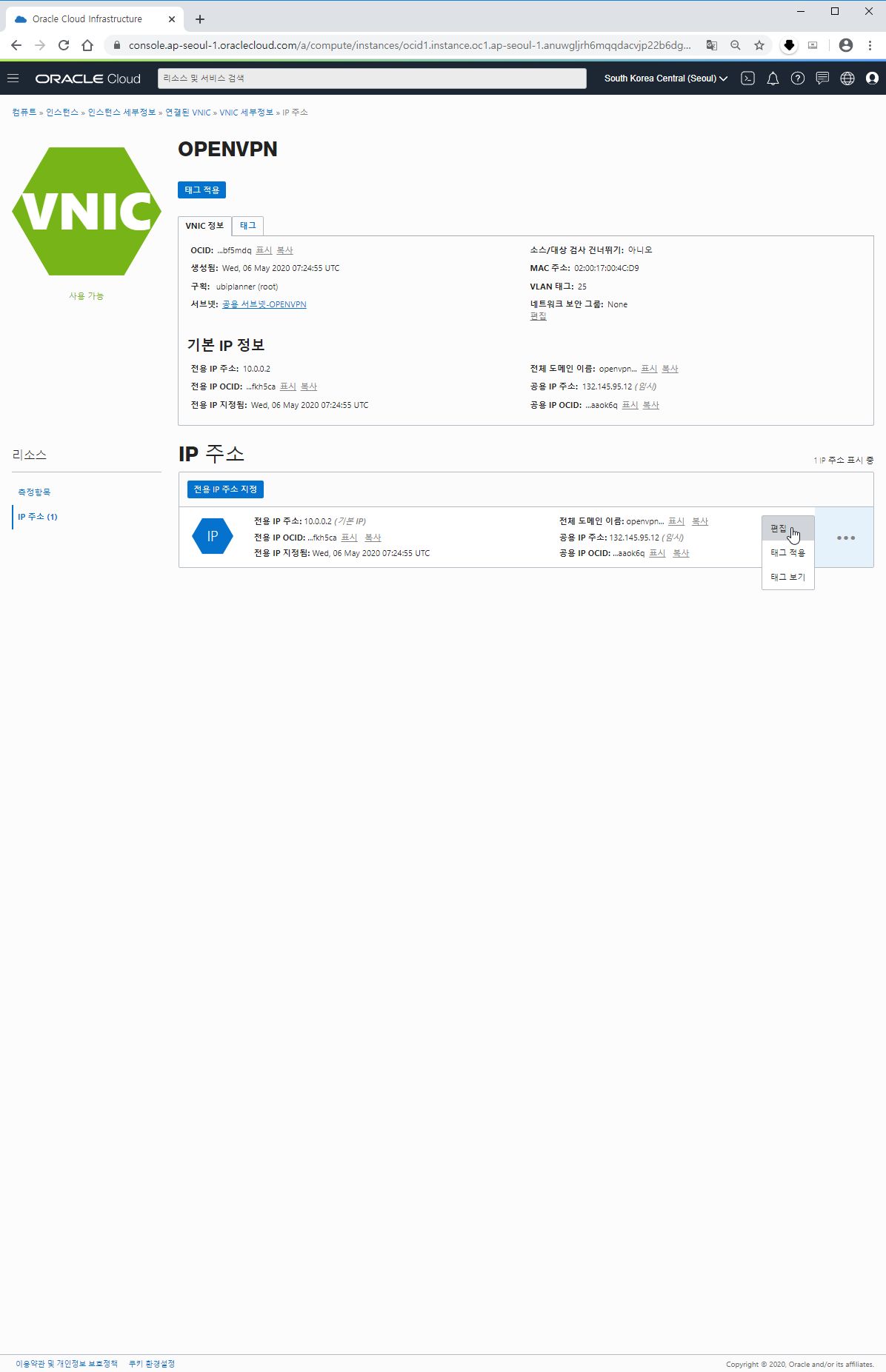Open 이용약관 및 개인정보 보호정책 footer link
The width and height of the screenshot is (886, 1372).
(x=67, y=1363)
